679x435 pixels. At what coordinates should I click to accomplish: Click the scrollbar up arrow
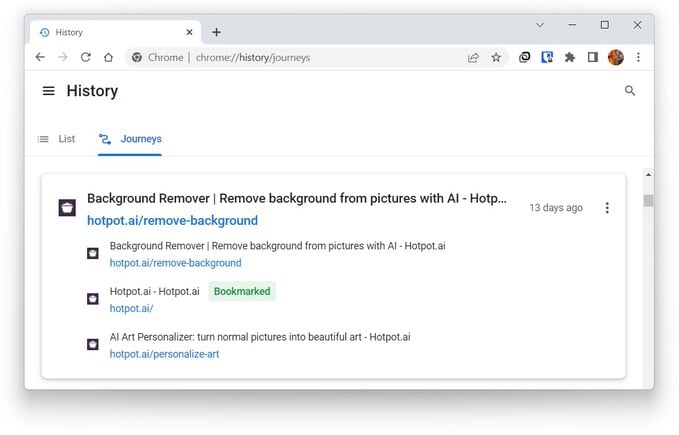pos(648,175)
